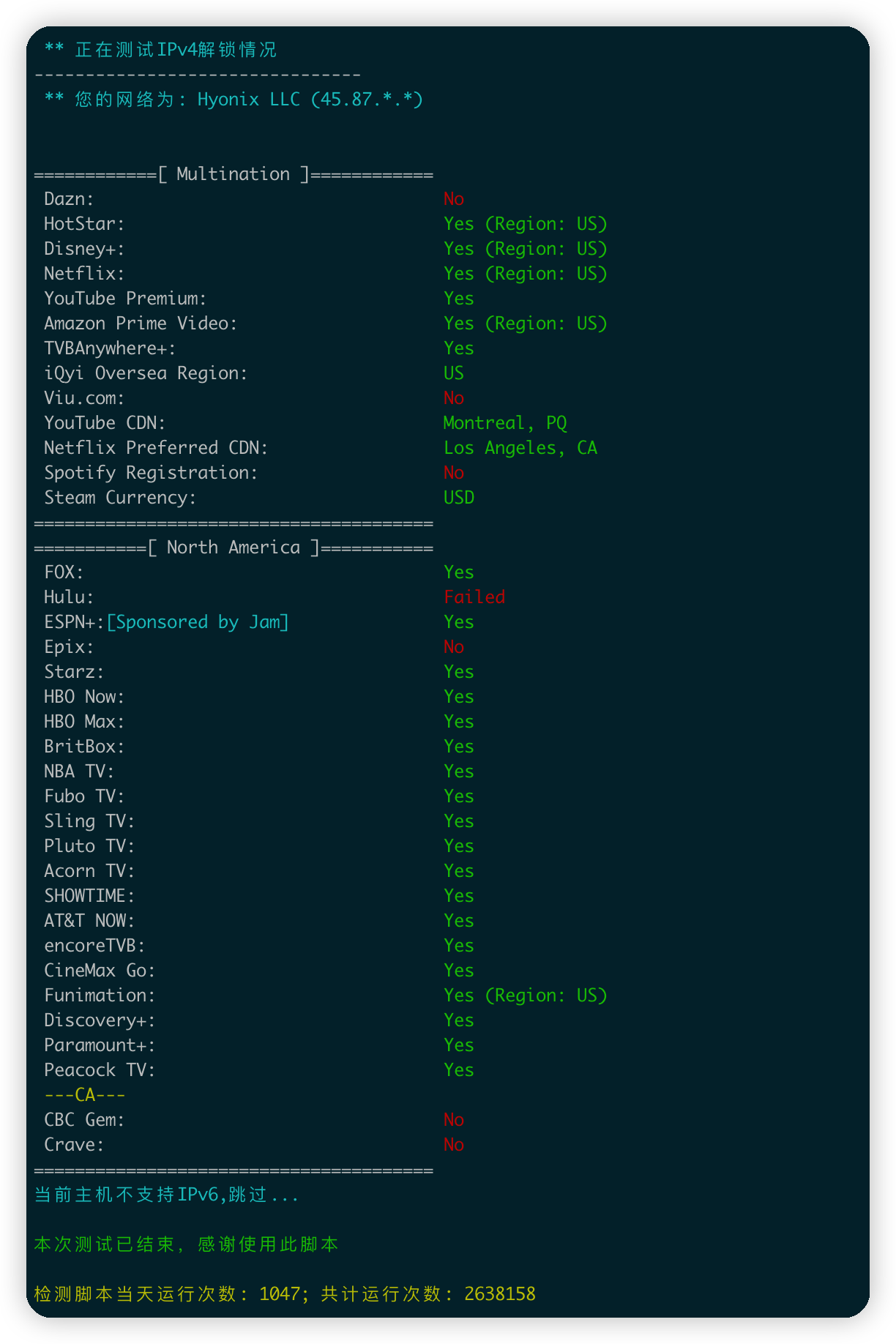Click Los Angeles, CA CDN value

click(x=520, y=448)
